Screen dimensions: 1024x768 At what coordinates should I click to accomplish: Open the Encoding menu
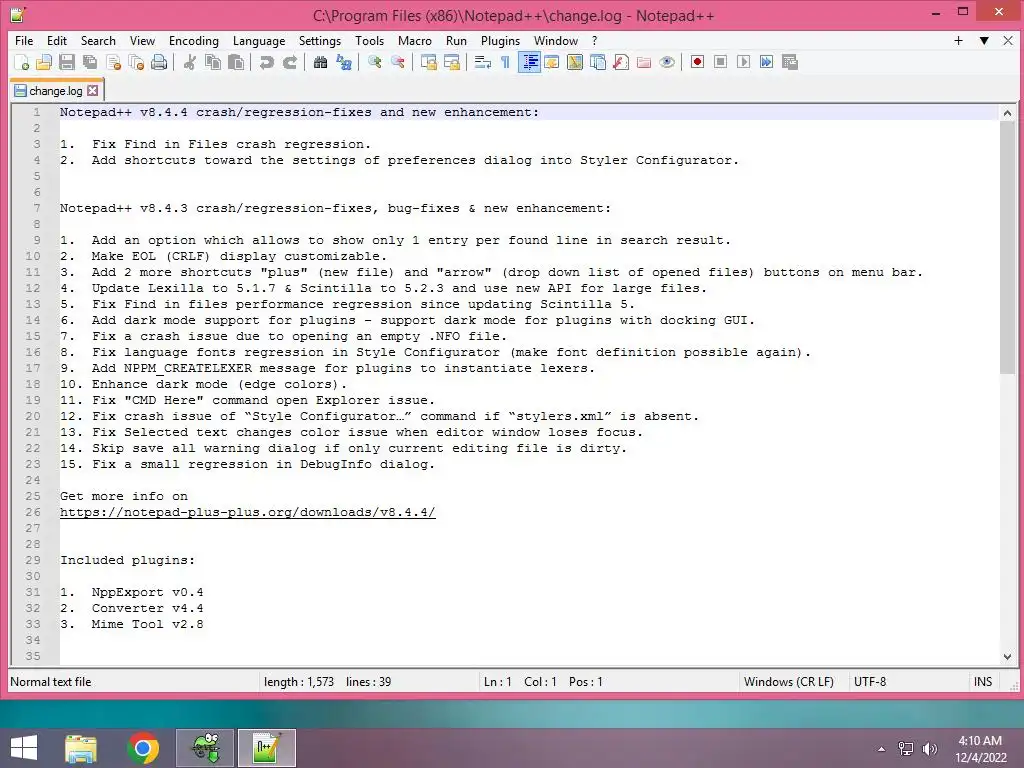pyautogui.click(x=194, y=40)
